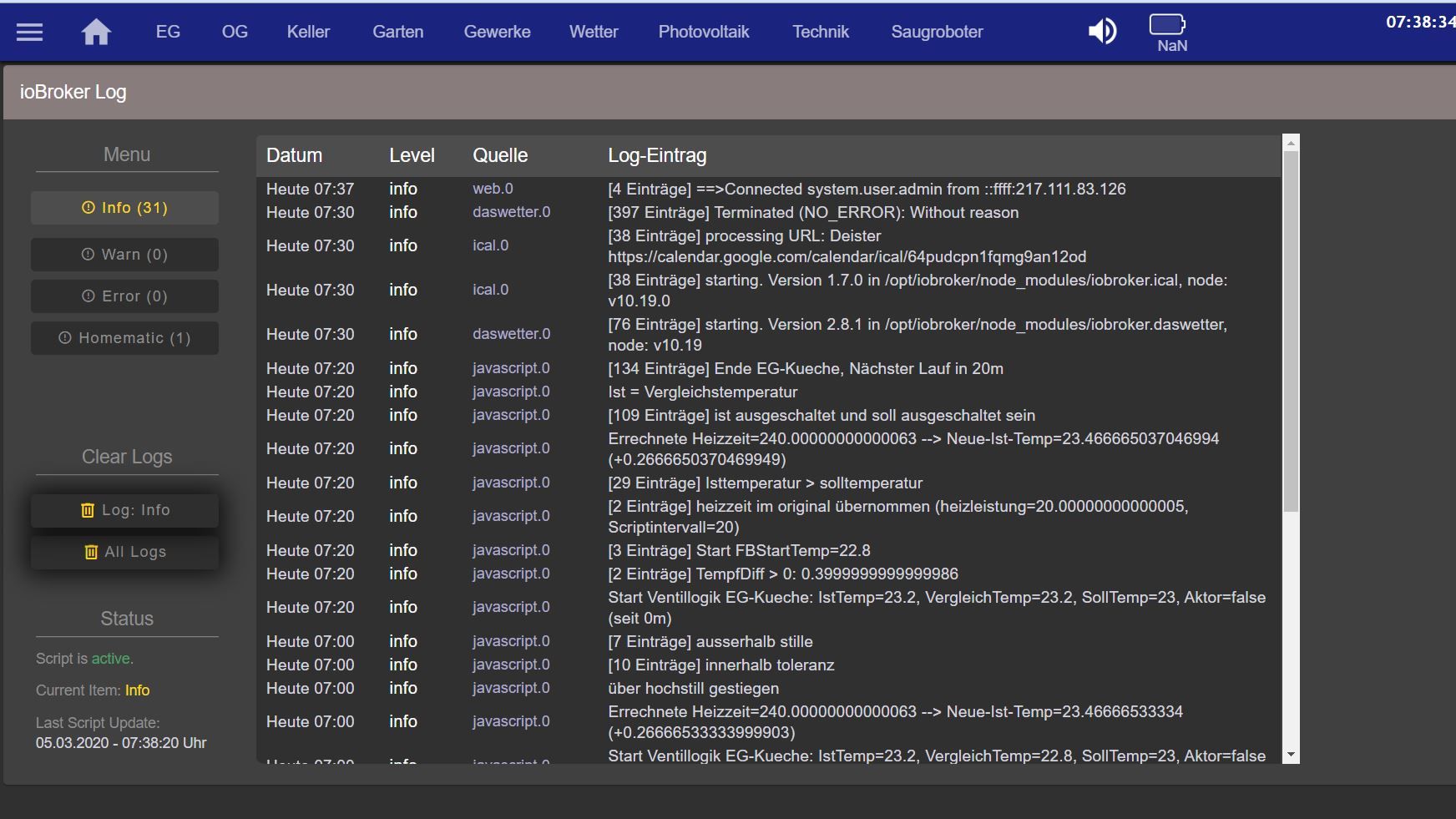The image size is (1456, 819).
Task: Click the Datum column header
Action: (294, 155)
